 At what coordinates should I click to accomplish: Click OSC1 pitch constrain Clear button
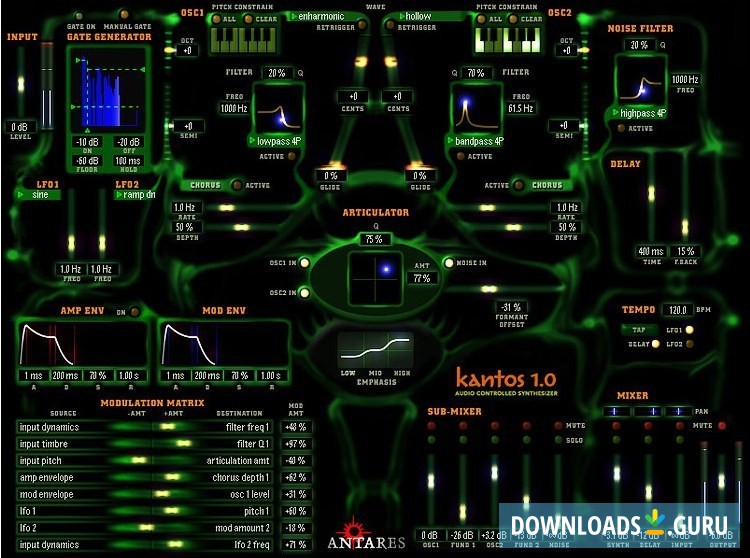point(248,19)
